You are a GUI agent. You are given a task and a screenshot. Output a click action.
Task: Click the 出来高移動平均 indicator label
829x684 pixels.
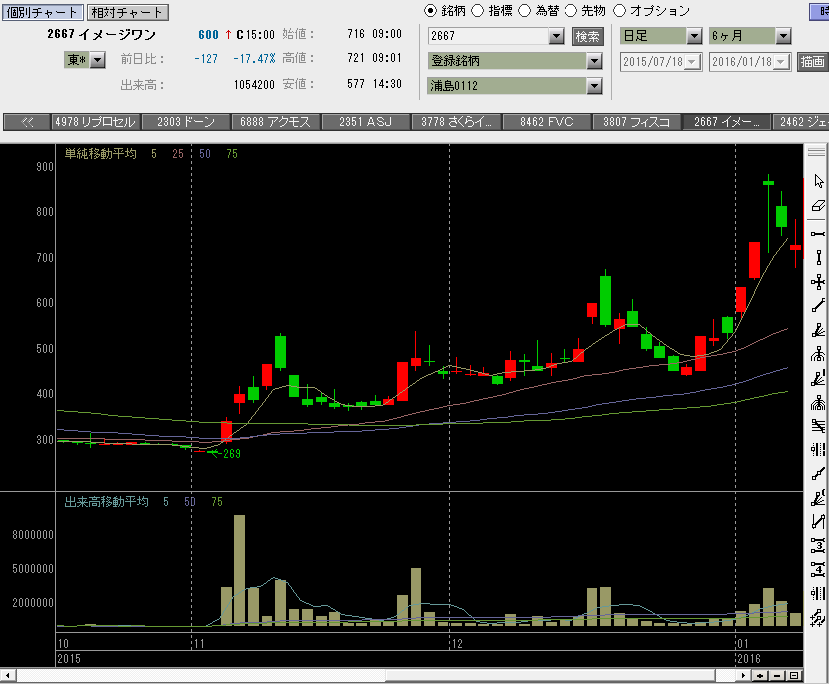tap(106, 502)
